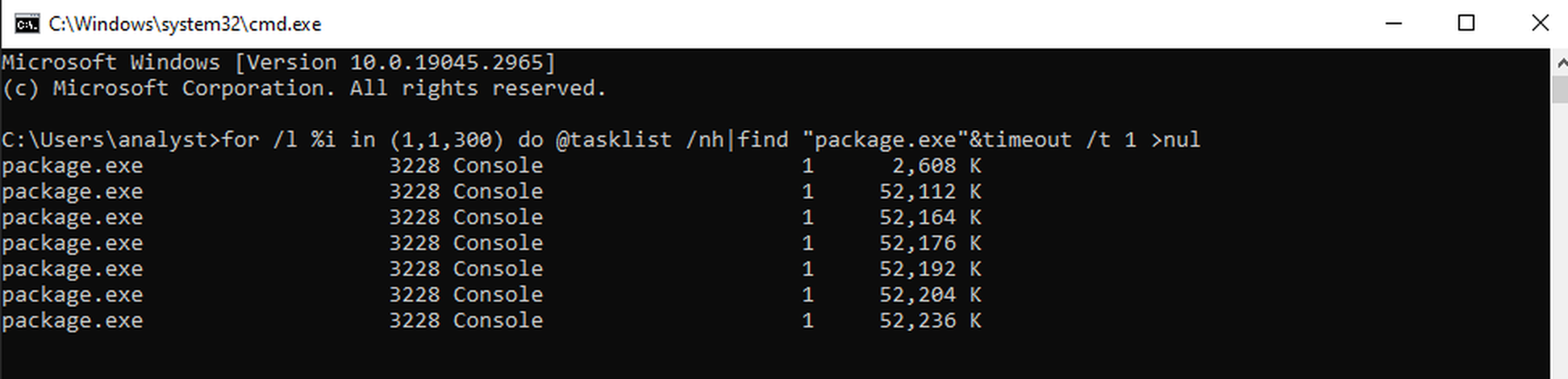Click the 2,608 K memory value
The image size is (1568, 379).
pyautogui.click(x=936, y=165)
